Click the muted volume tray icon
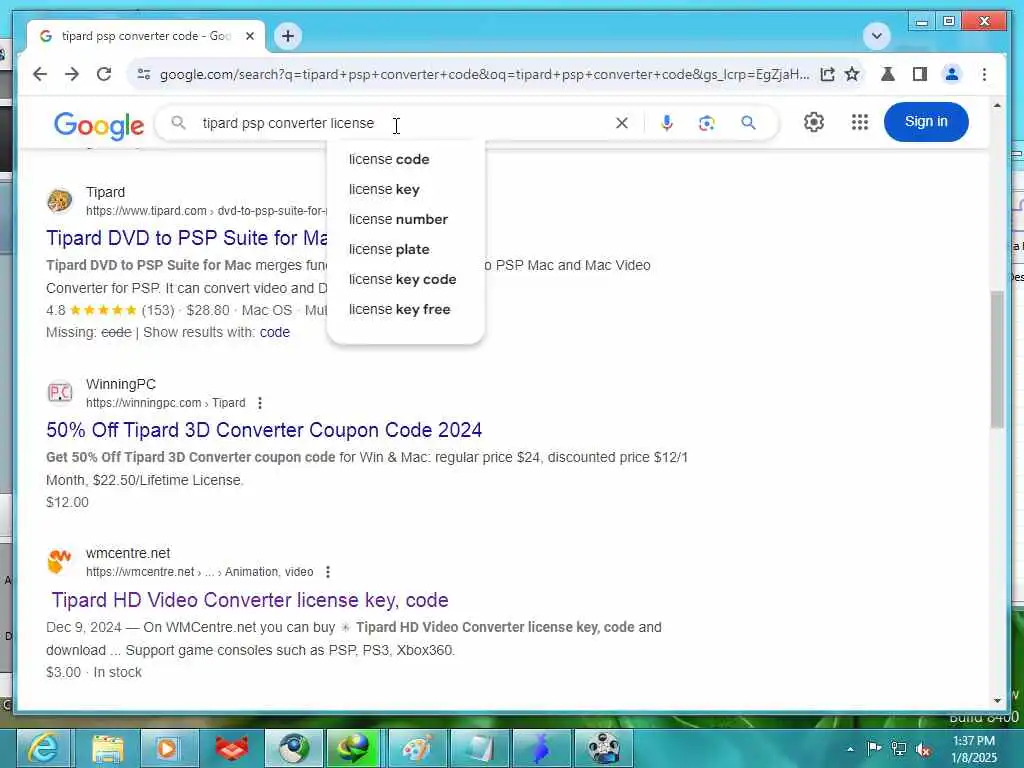The image size is (1024, 768). (923, 749)
